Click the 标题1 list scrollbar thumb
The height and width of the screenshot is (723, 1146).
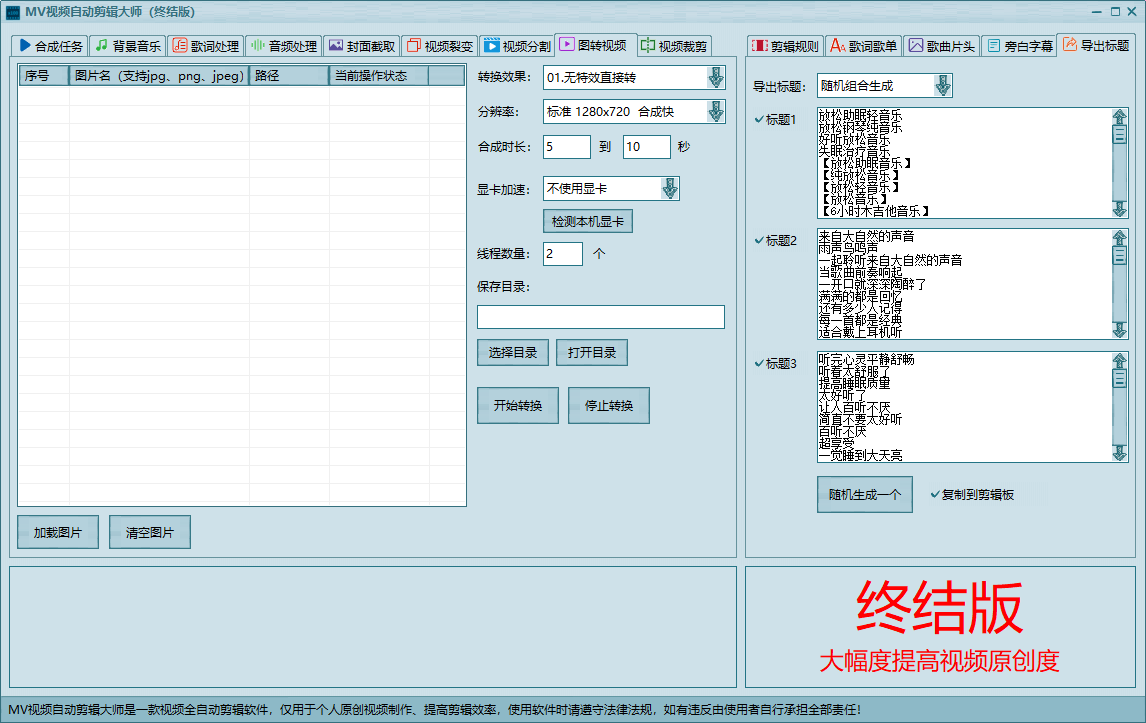(x=1119, y=135)
